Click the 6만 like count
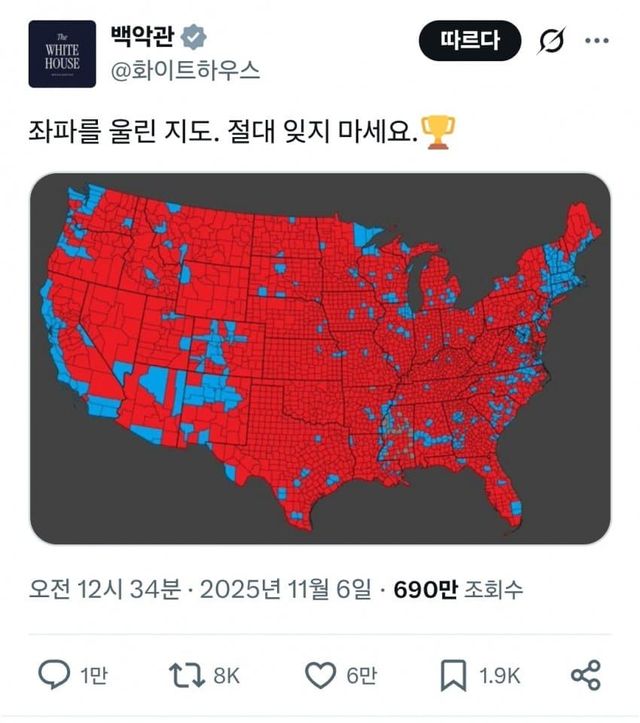This screenshot has width=640, height=723. tap(361, 676)
